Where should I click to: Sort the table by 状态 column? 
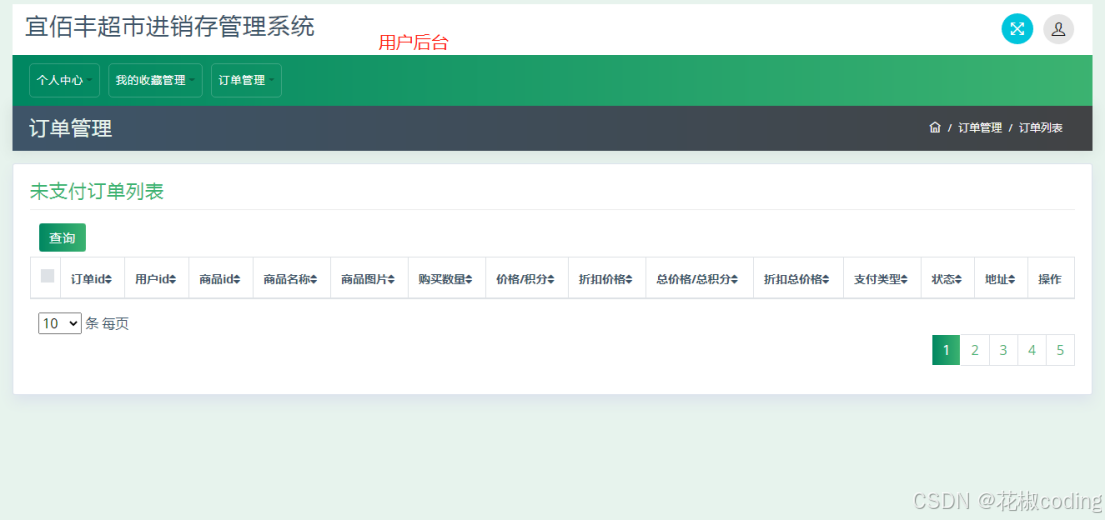(x=948, y=278)
